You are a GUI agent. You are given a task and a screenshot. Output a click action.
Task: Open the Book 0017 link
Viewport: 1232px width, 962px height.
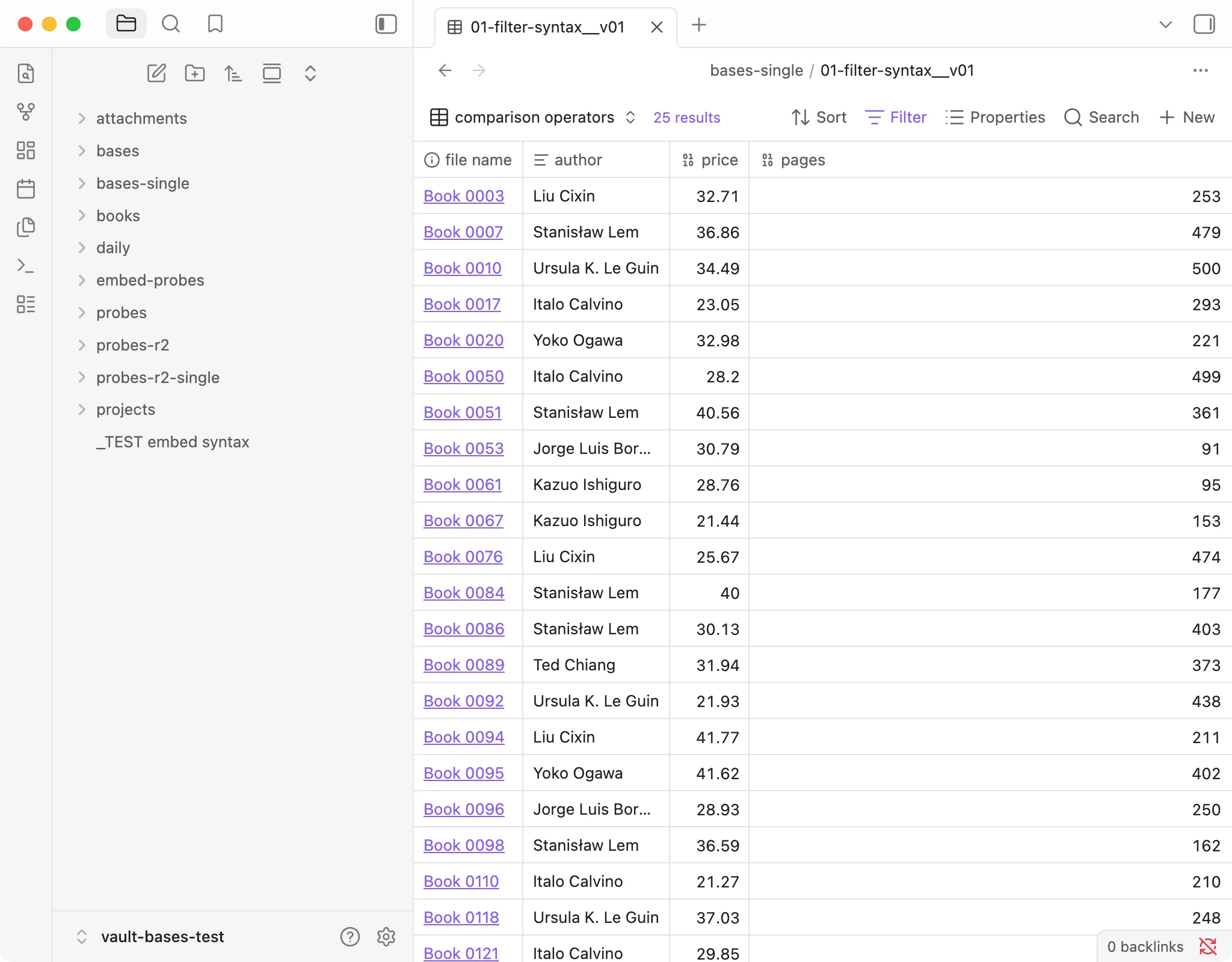tap(462, 304)
